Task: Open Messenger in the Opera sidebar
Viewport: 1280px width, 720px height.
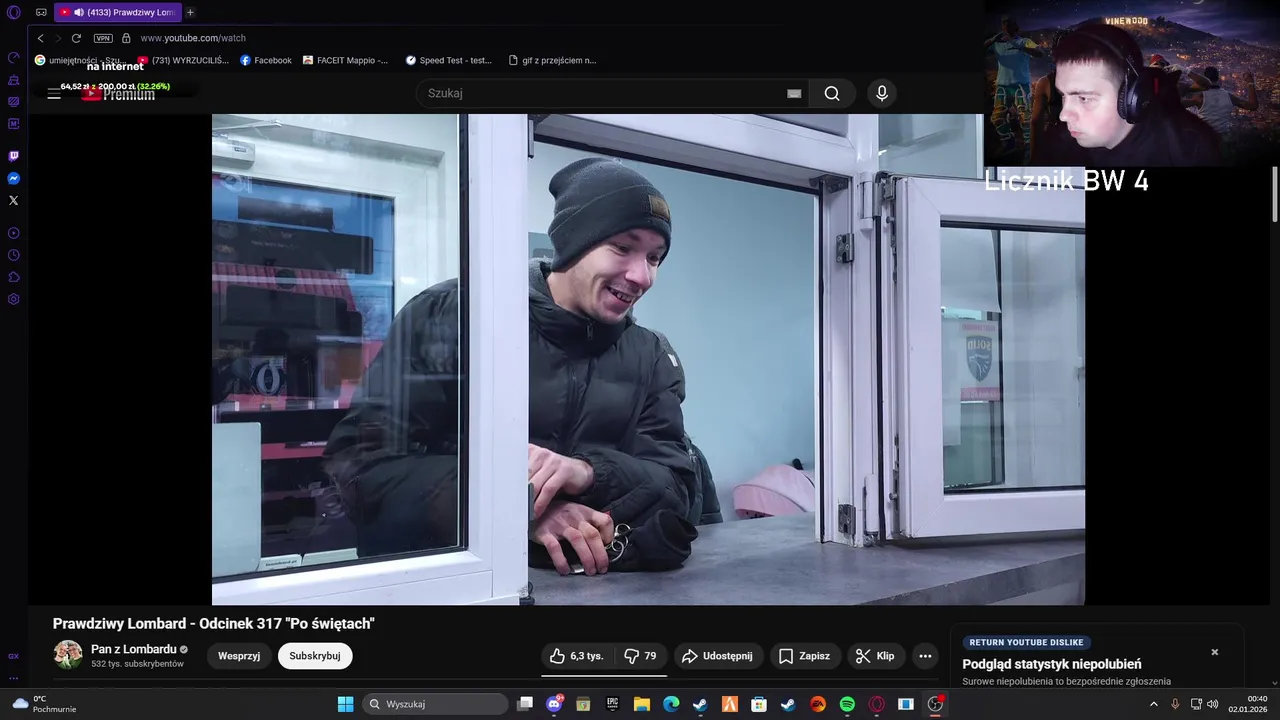Action: pyautogui.click(x=14, y=178)
